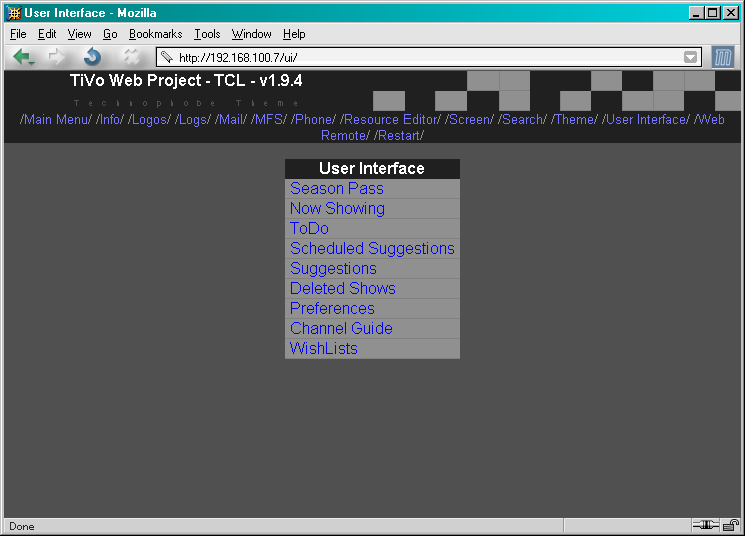This screenshot has width=745, height=536.
Task: Select Channel Guide link
Action: tap(341, 328)
